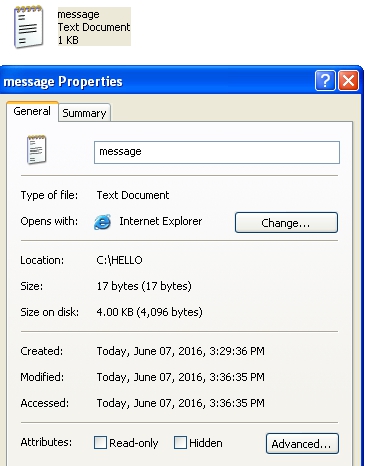This screenshot has height=466, width=365.
Task: Click the "17 bytes (17 bytes)" size value
Action: click(144, 286)
